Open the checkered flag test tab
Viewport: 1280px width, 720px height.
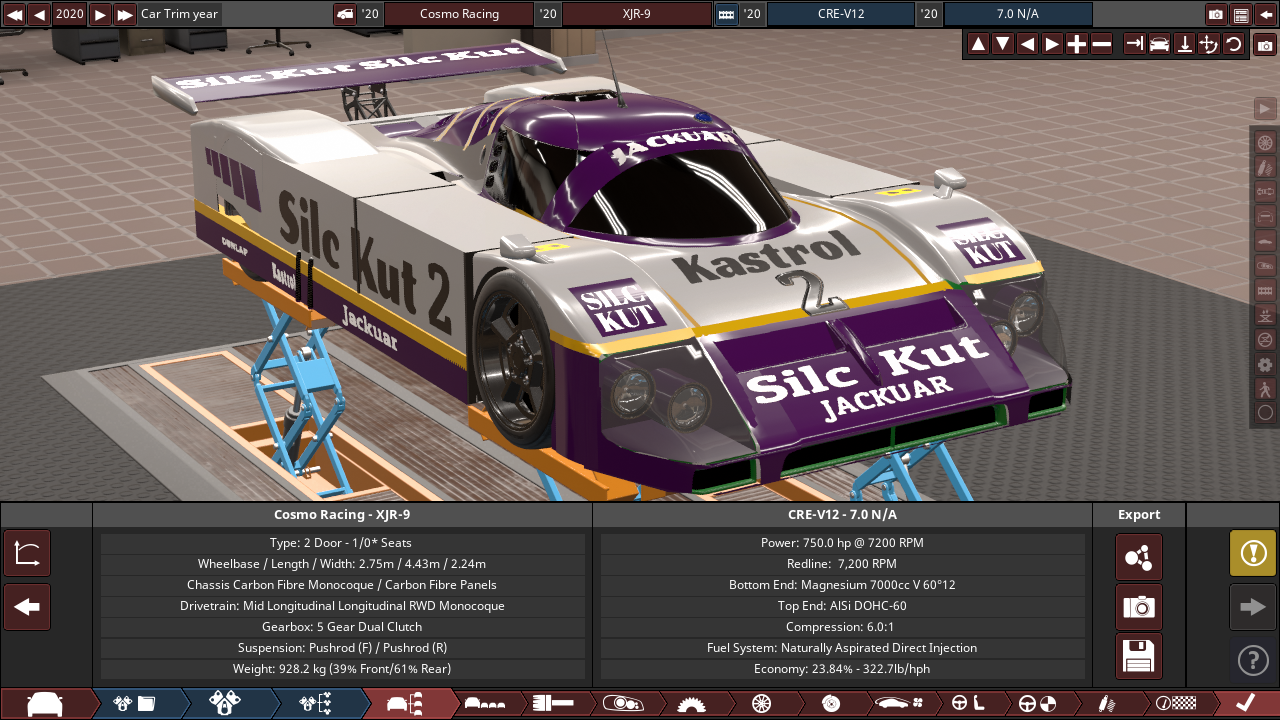[x=1176, y=704]
